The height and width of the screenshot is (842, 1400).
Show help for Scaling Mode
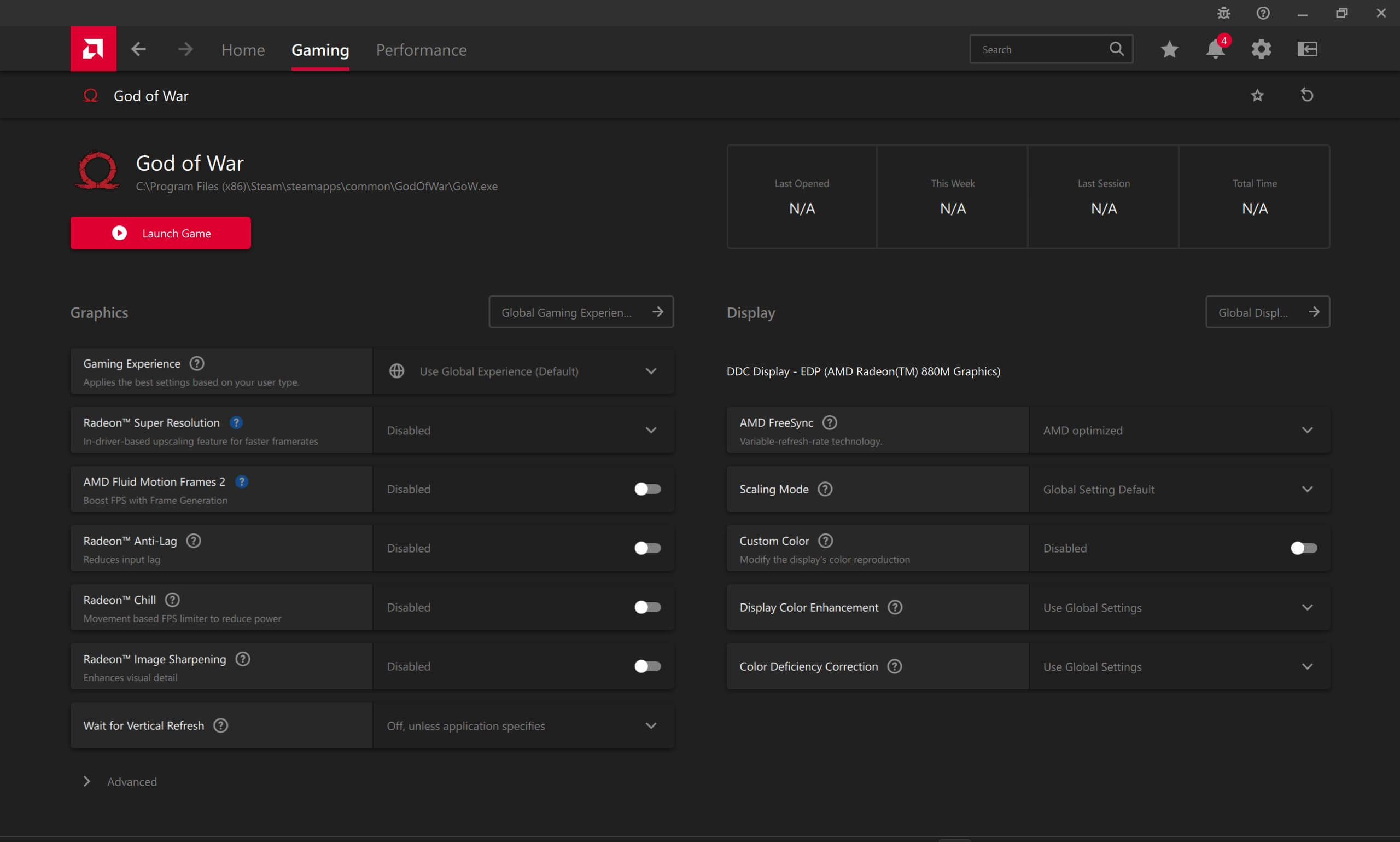coord(825,489)
